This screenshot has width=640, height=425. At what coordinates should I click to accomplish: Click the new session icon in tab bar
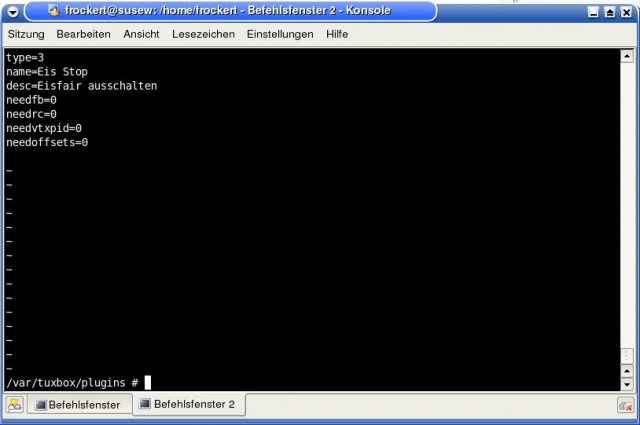pyautogui.click(x=15, y=405)
